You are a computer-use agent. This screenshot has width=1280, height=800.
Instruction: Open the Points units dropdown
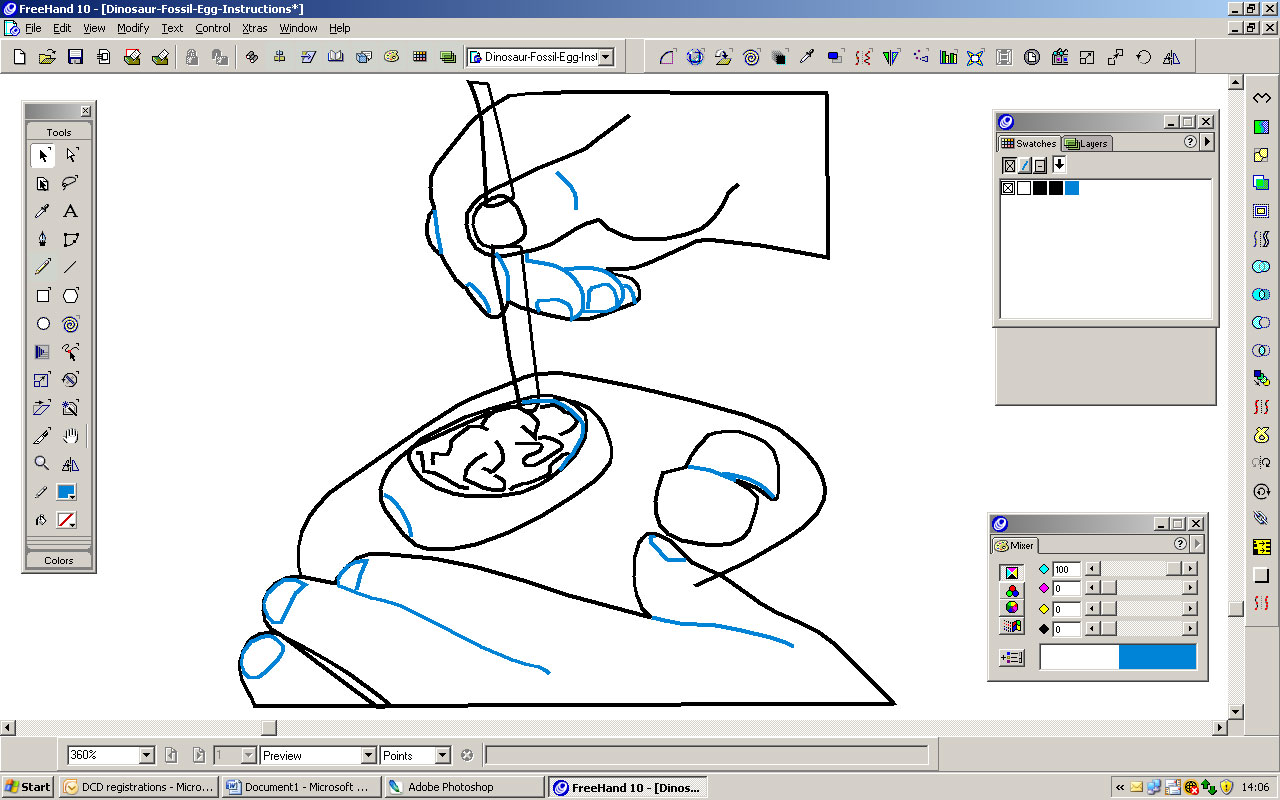click(443, 756)
